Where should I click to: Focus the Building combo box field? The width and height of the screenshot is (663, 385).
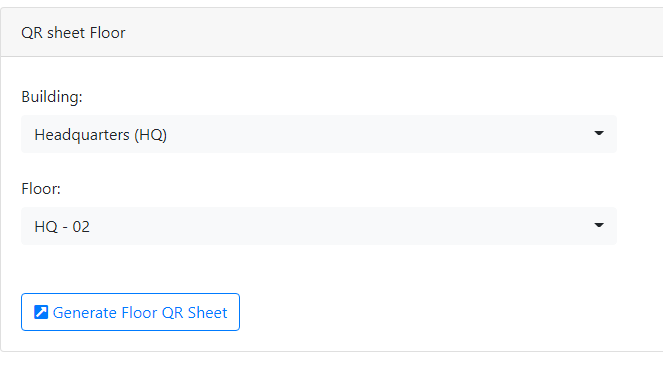(319, 134)
